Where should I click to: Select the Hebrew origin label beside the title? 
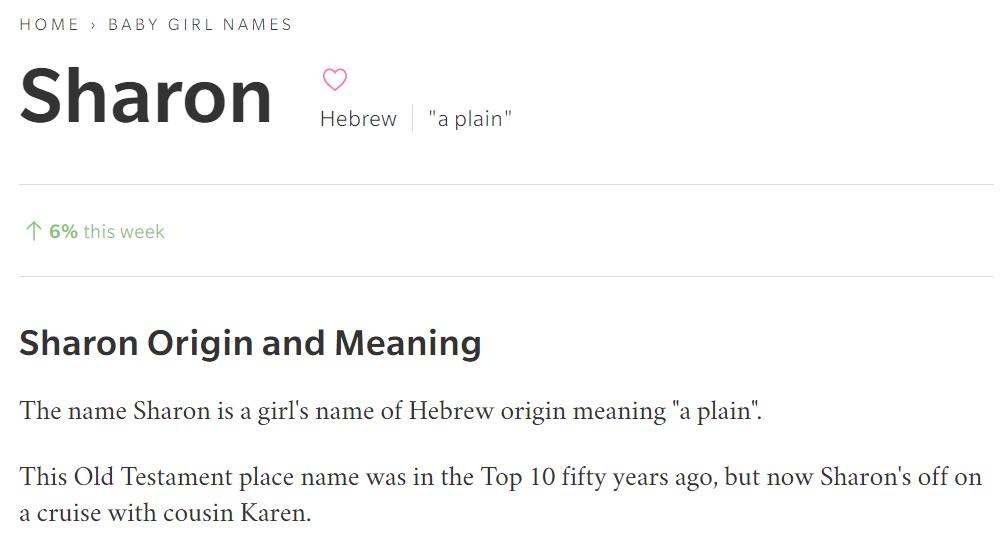pos(358,119)
